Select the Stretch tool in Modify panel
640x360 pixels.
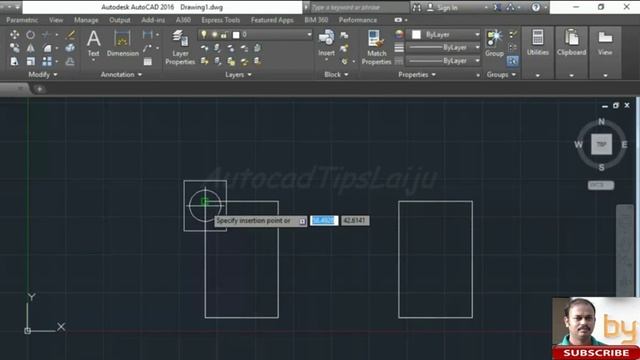pyautogui.click(x=14, y=62)
